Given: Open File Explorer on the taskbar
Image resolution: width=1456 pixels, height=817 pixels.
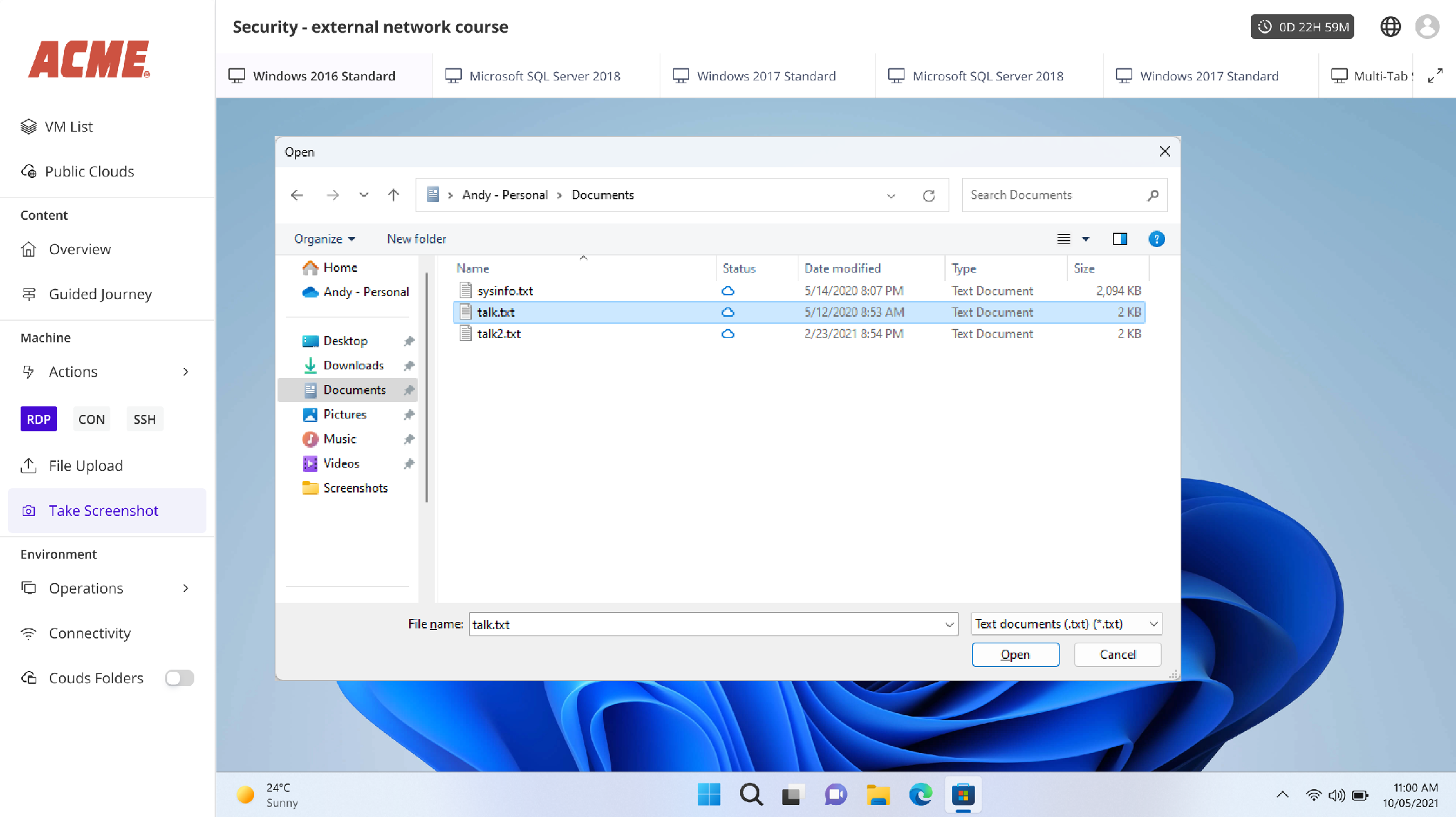Looking at the screenshot, I should point(878,794).
